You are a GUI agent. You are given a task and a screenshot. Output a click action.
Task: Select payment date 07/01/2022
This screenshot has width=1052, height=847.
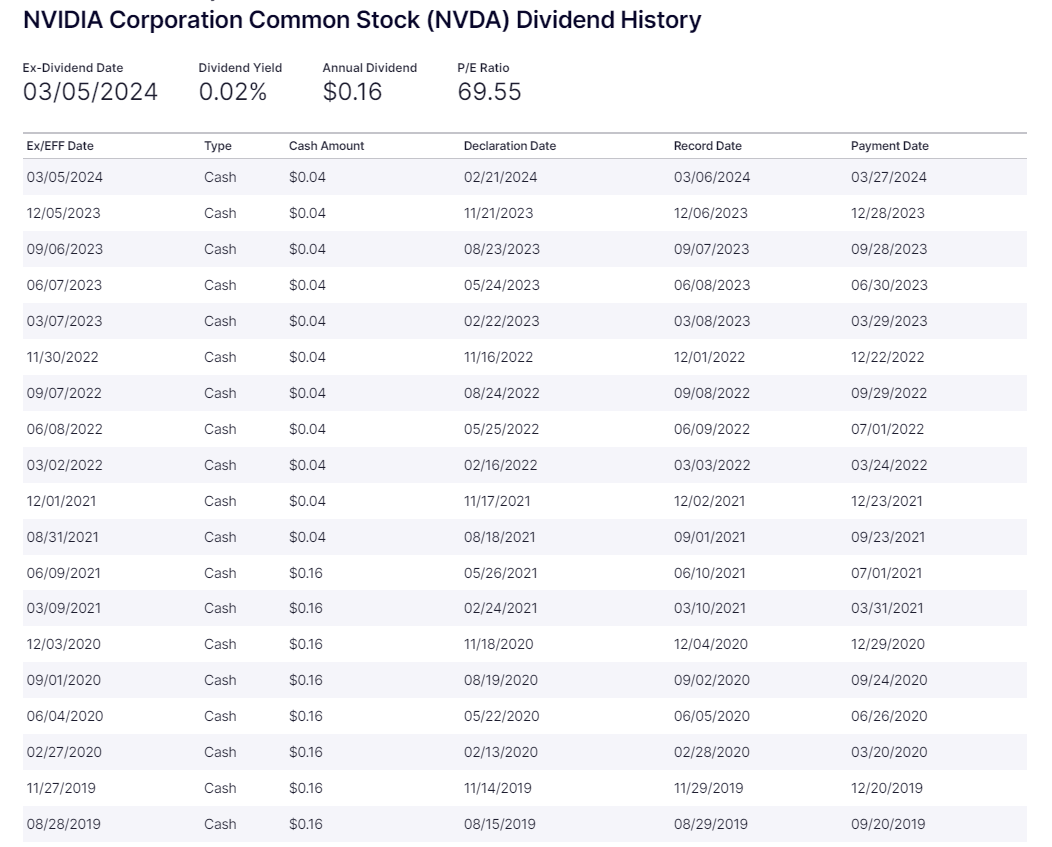coord(888,430)
